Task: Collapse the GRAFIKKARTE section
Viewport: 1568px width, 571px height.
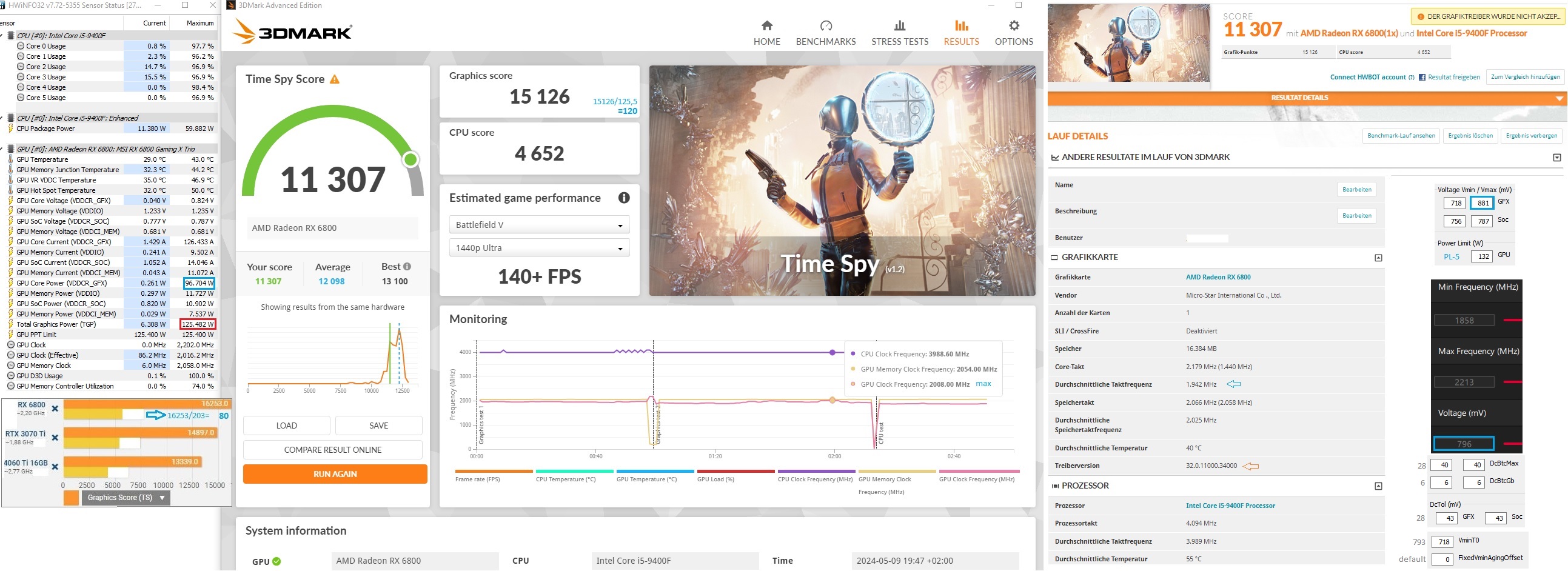Action: point(1378,258)
